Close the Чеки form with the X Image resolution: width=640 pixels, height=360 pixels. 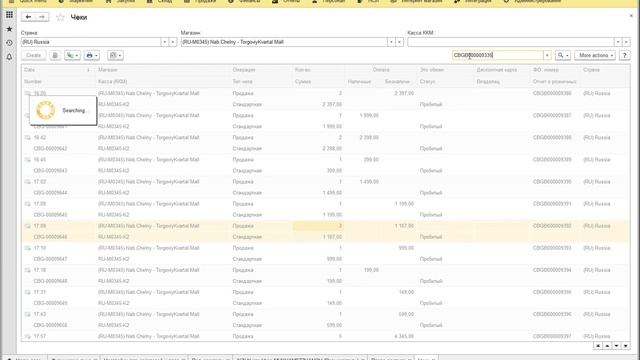click(631, 16)
